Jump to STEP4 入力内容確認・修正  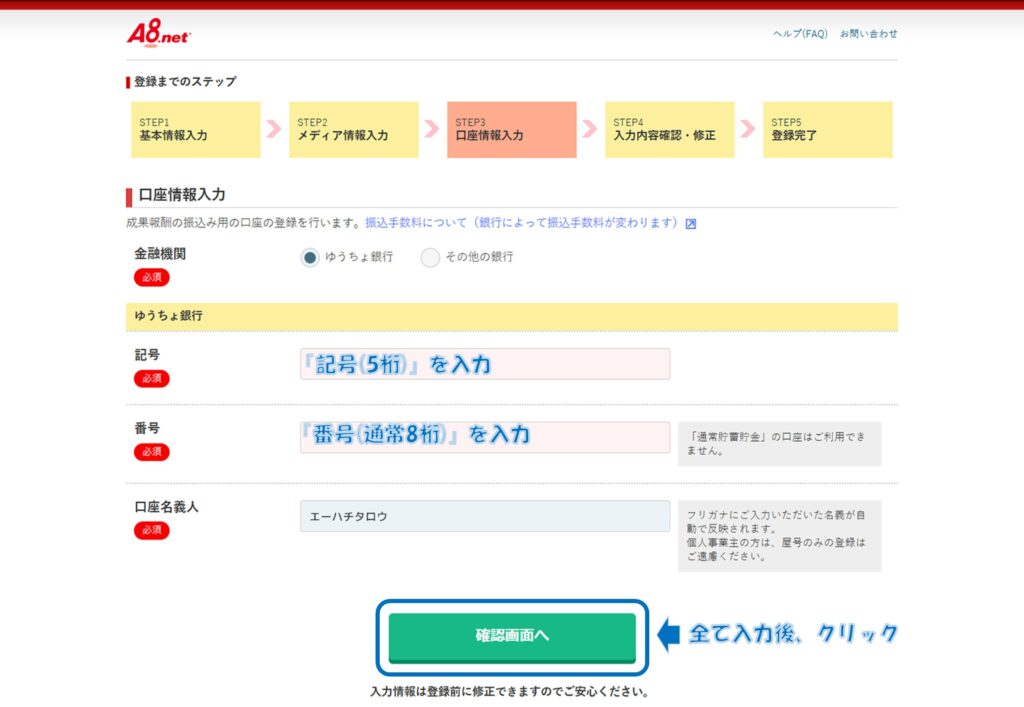pyautogui.click(x=669, y=130)
